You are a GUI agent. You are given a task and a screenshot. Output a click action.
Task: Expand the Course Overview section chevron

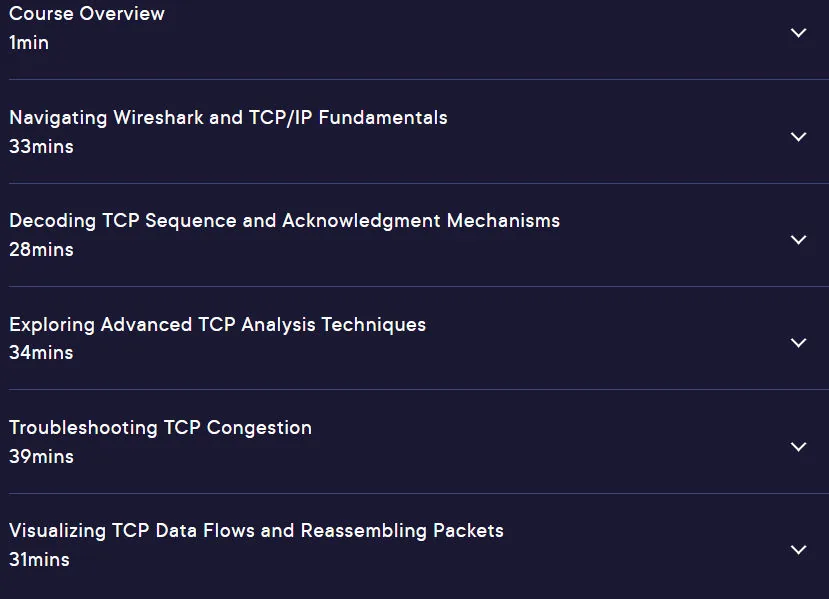798,33
